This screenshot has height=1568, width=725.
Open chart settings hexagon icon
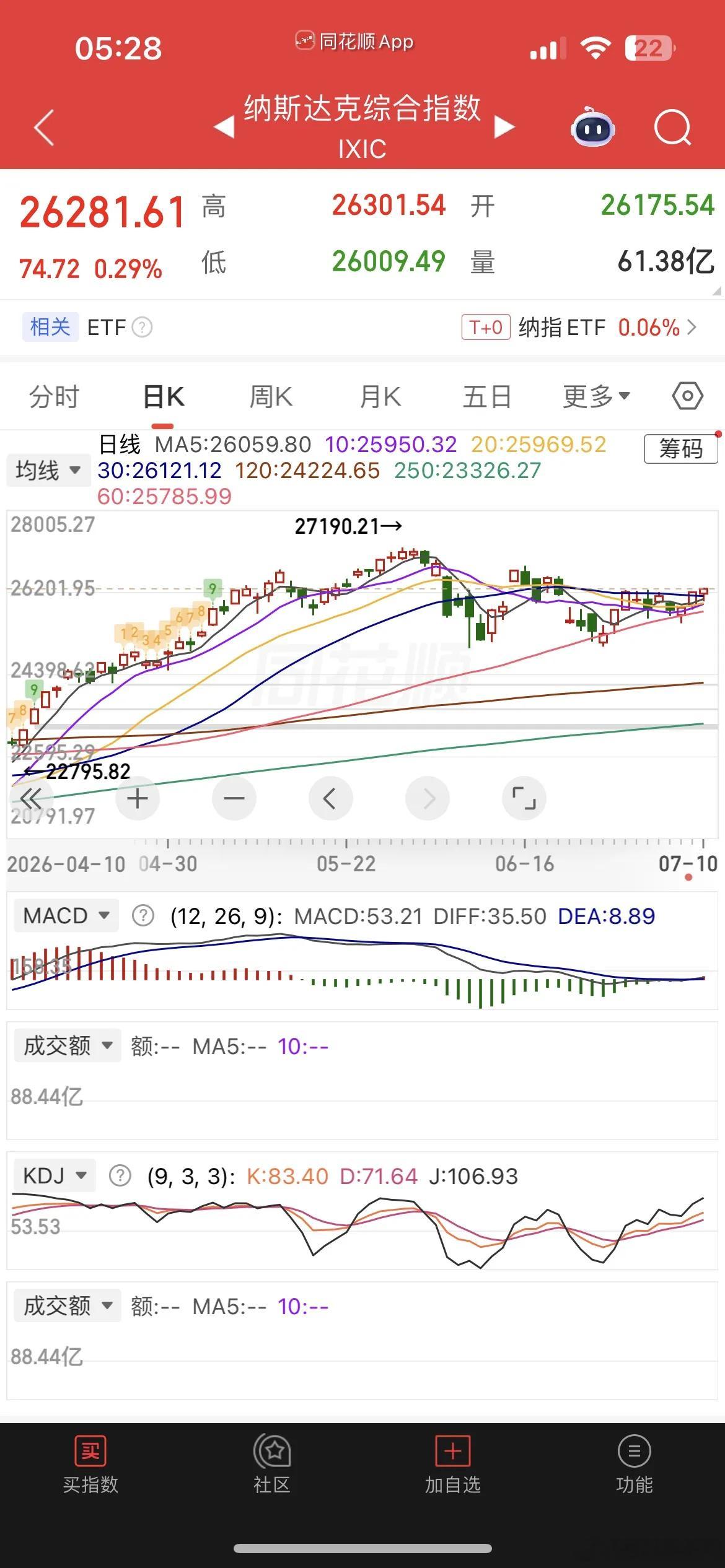688,396
